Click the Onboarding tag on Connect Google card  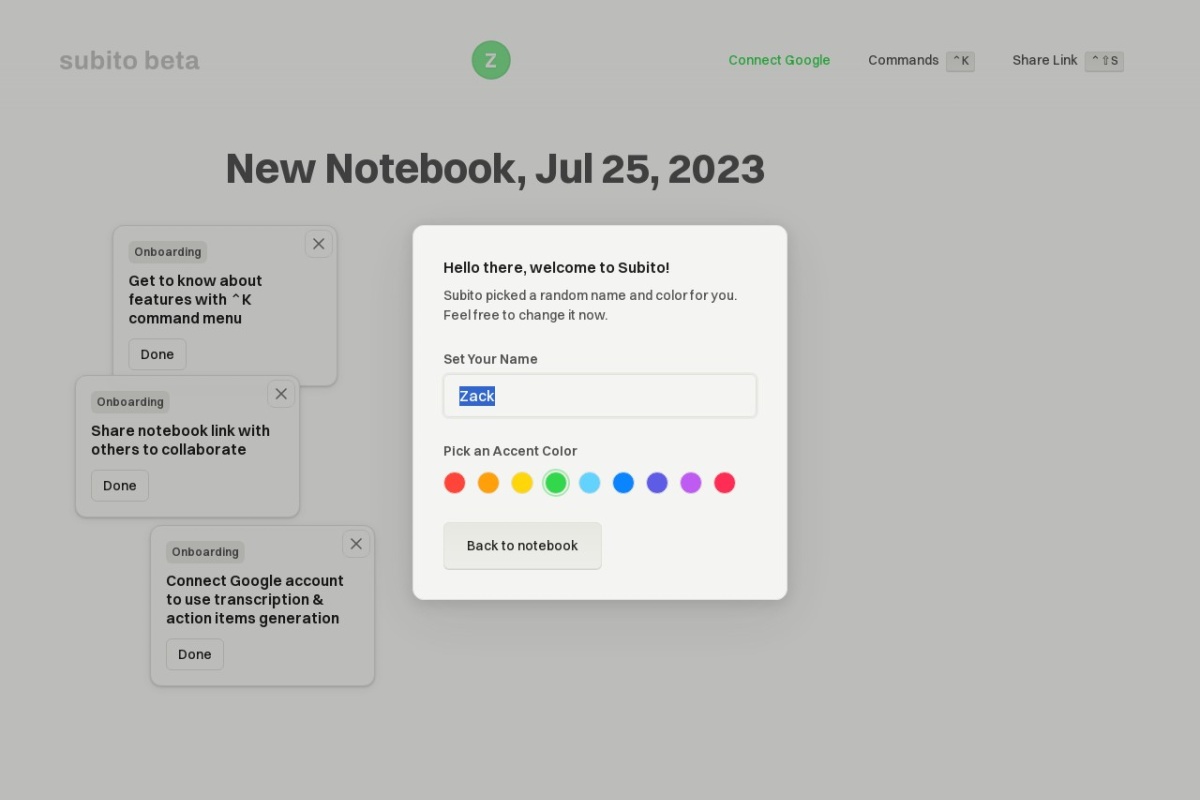pos(205,552)
